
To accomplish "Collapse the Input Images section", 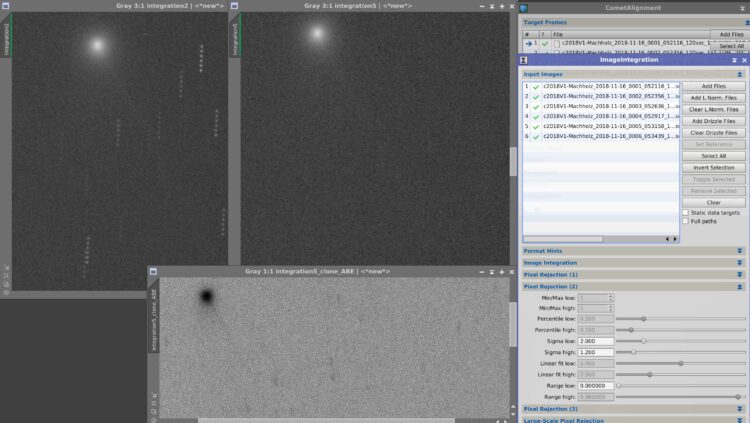I will (x=739, y=75).
